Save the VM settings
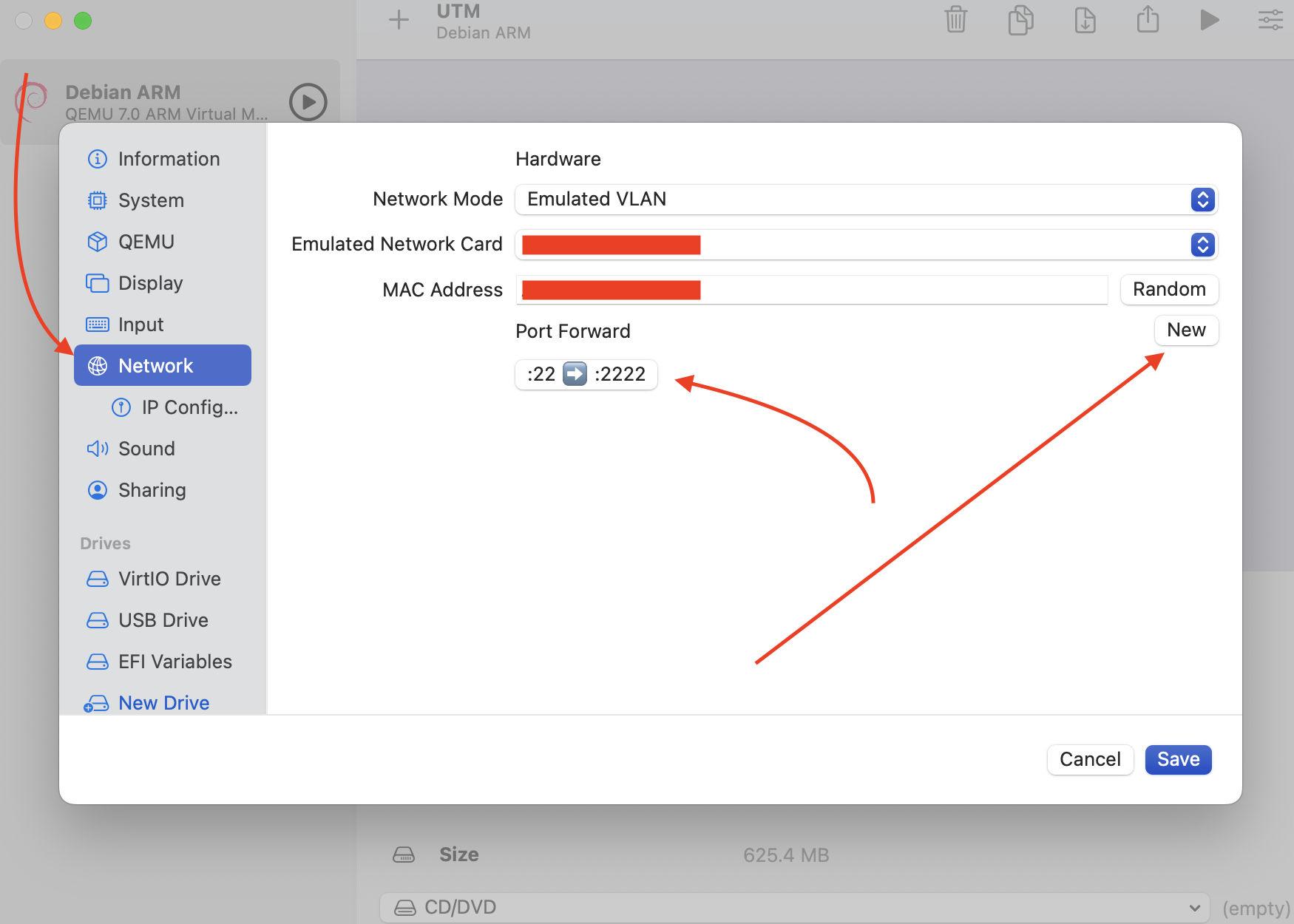 (1178, 760)
